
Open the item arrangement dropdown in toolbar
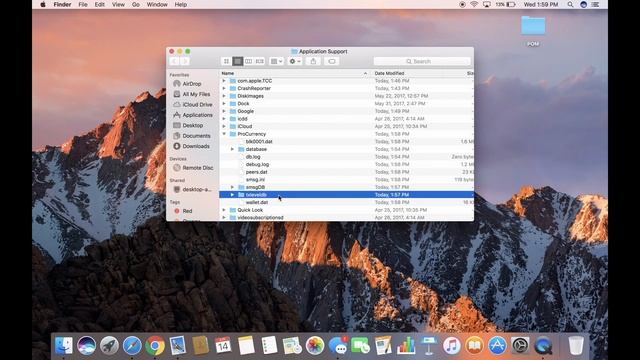(x=276, y=61)
